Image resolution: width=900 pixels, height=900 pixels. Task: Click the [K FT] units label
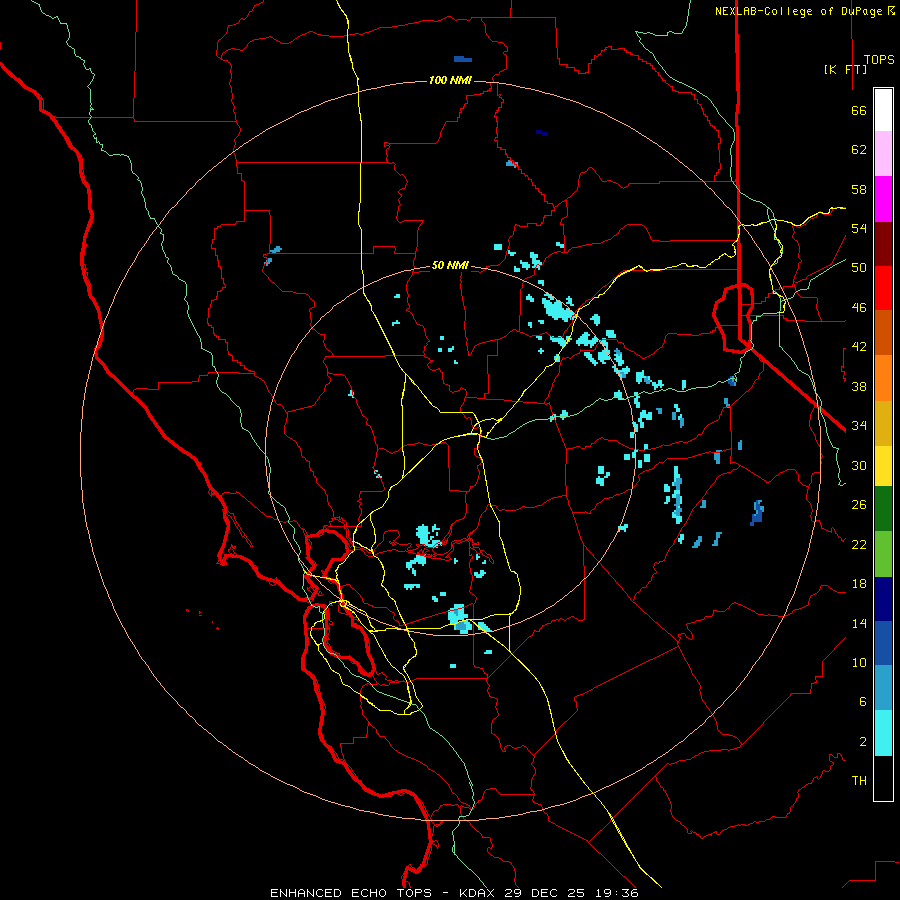coord(845,70)
